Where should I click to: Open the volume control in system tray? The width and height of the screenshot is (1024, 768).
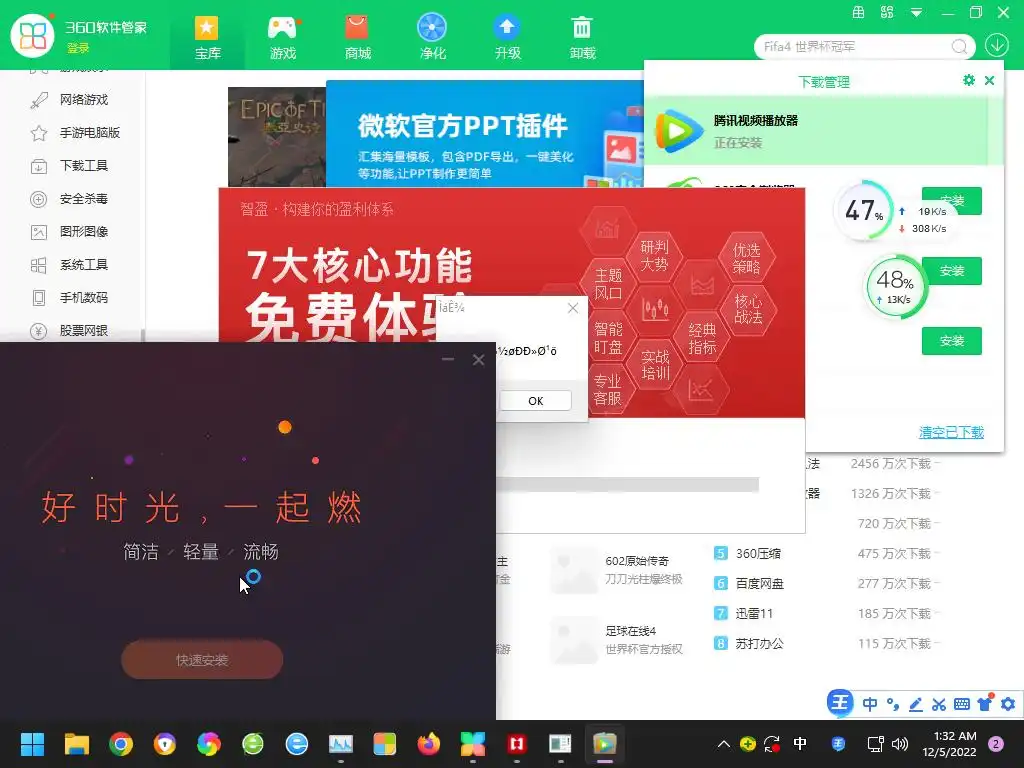click(x=900, y=744)
